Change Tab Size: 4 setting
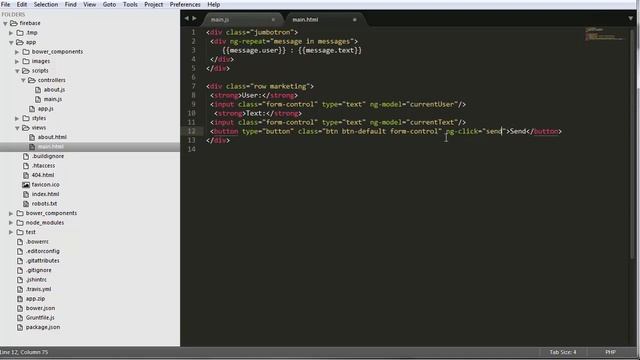Viewport: 640px width, 360px height. pyautogui.click(x=562, y=352)
